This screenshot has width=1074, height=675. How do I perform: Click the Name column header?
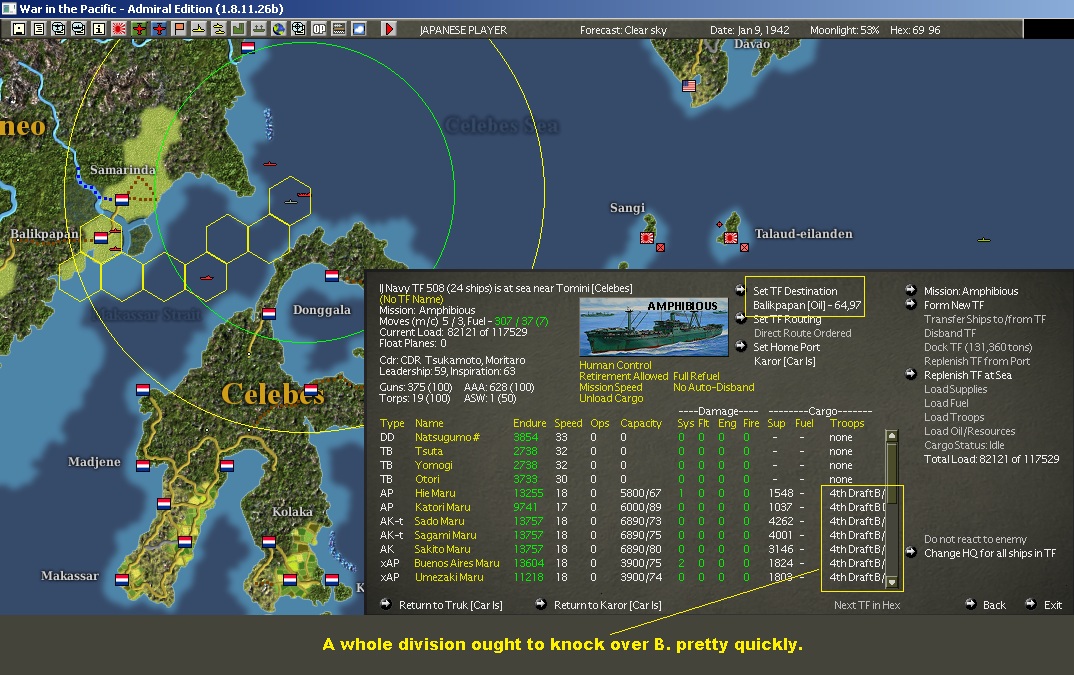pyautogui.click(x=429, y=424)
